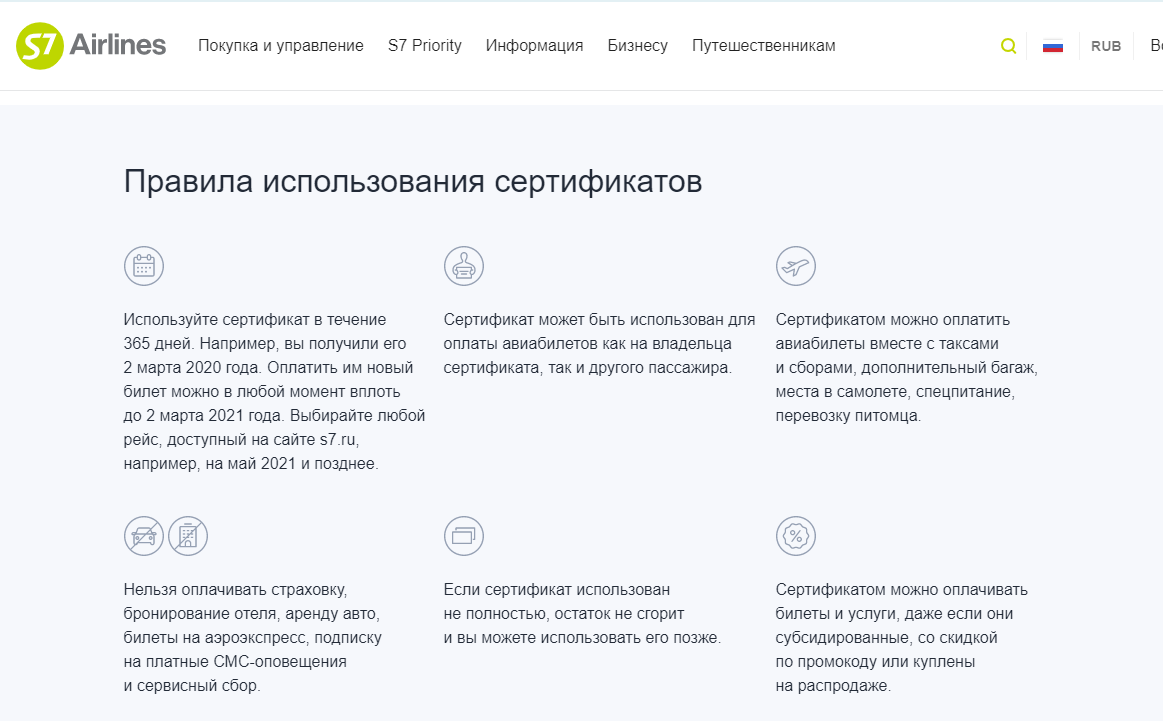Select the wallet icon above the remaining balance rule
Screen dimensions: 1163x721
pyautogui.click(x=464, y=536)
